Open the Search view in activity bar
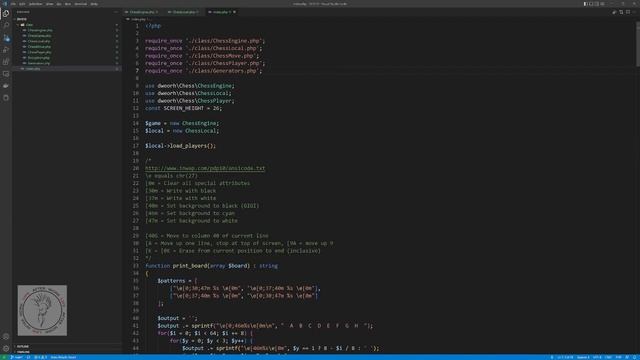640x360 pixels. tap(6, 25)
